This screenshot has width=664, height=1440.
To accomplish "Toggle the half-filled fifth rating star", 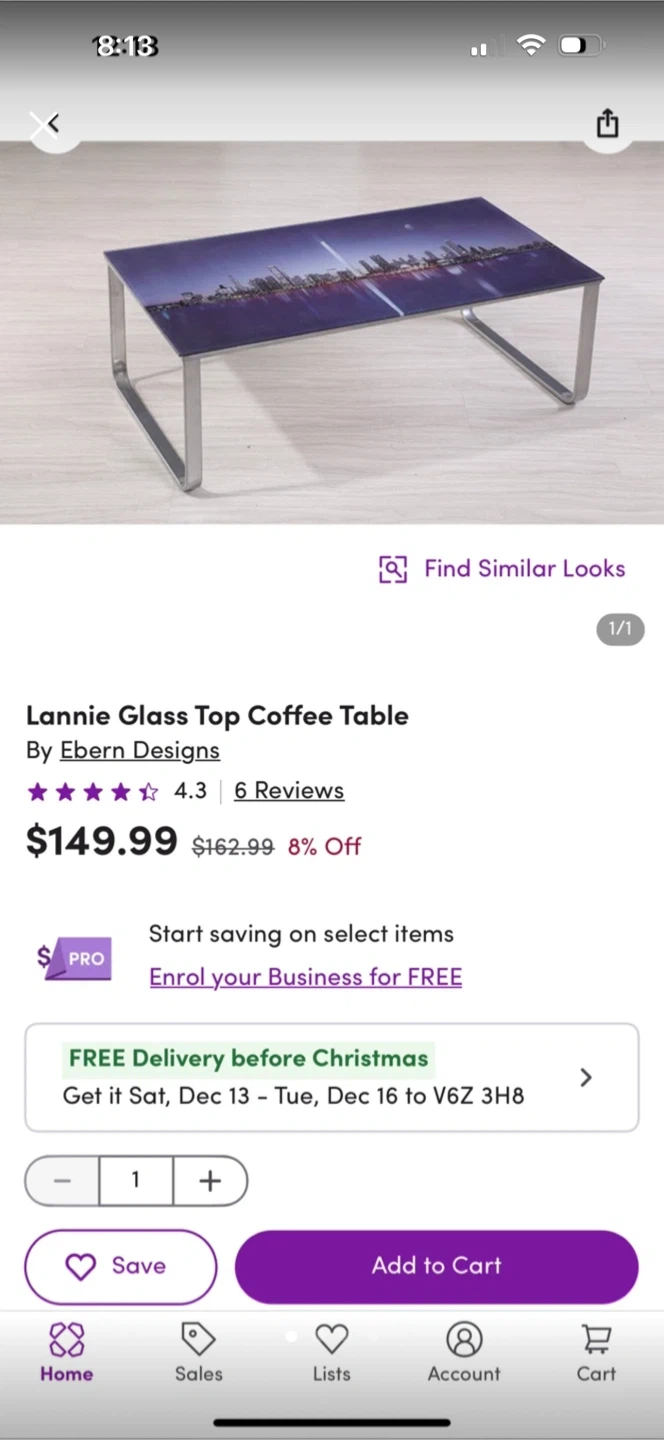I will [148, 791].
